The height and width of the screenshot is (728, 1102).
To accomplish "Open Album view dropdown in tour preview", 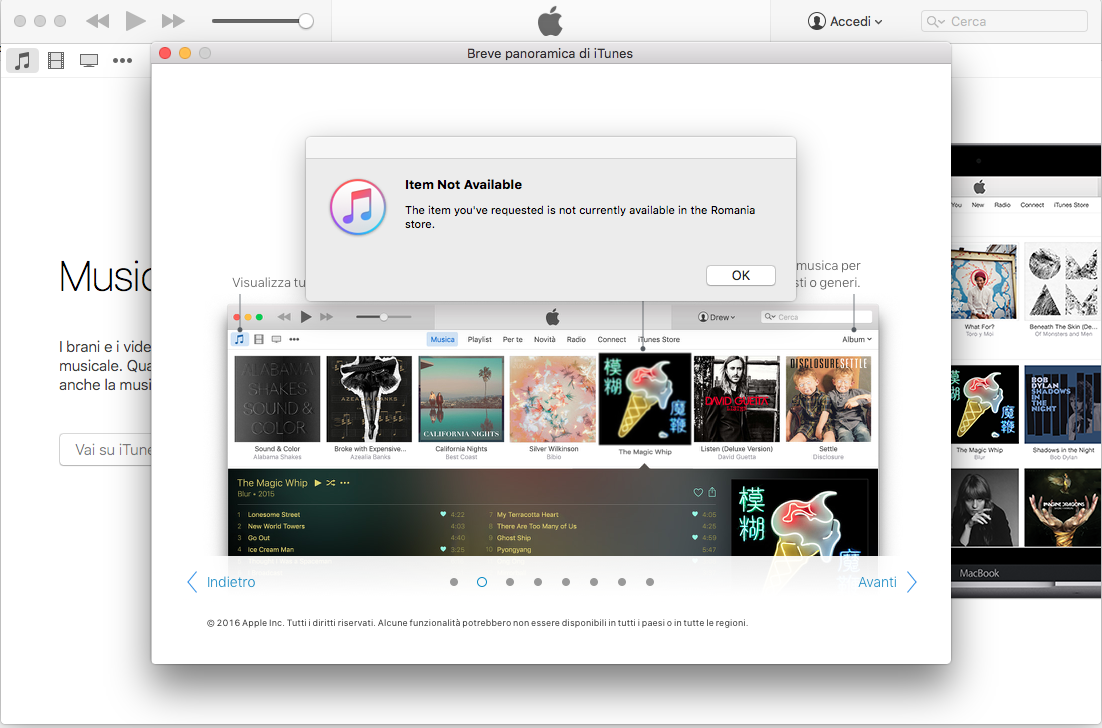I will 857,339.
